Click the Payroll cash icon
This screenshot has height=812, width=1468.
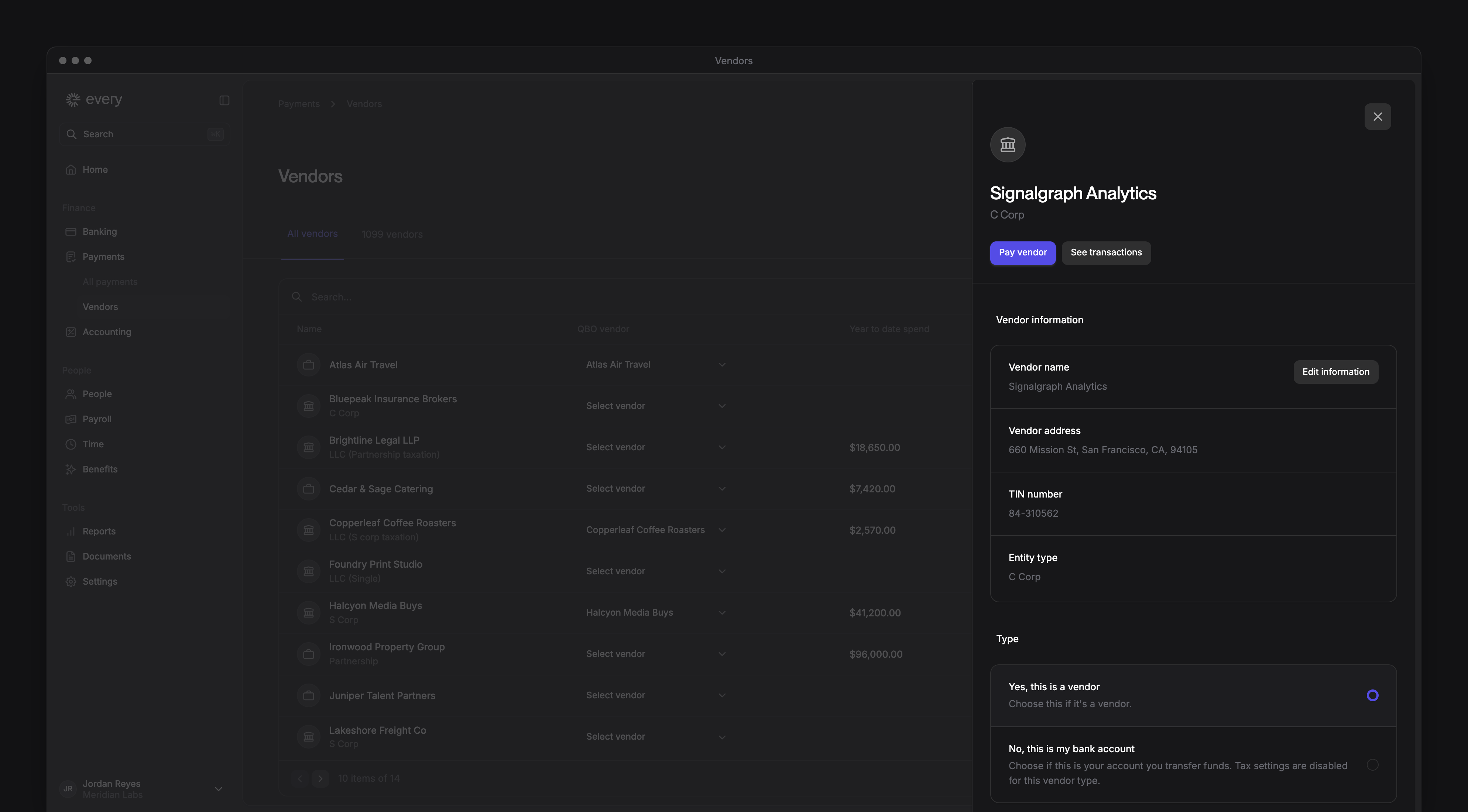pyautogui.click(x=71, y=419)
